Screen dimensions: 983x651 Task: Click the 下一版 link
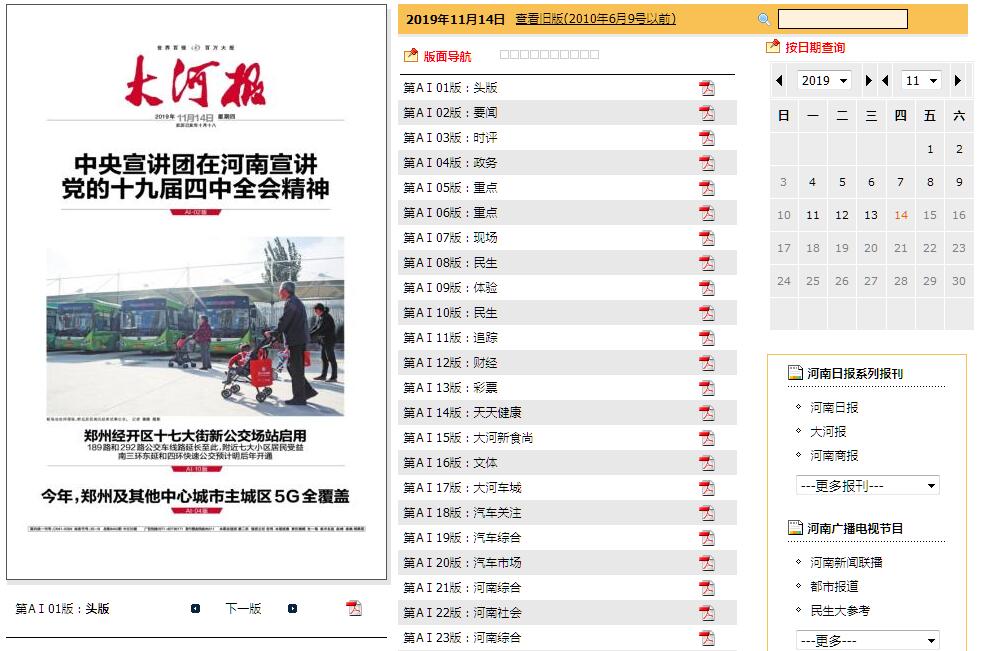(243, 608)
